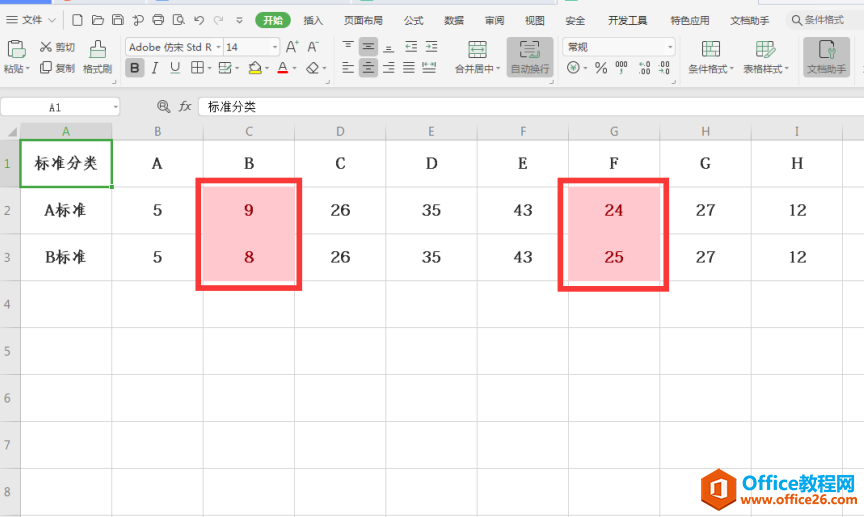The width and height of the screenshot is (864, 517).
Task: Align text to bottom of cell
Action: pyautogui.click(x=388, y=47)
